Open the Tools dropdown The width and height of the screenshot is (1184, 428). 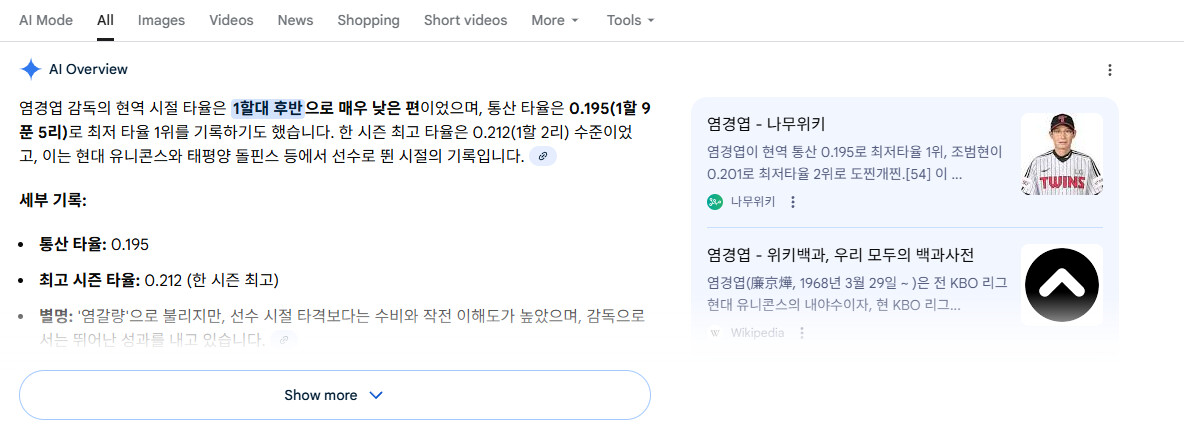[x=630, y=20]
